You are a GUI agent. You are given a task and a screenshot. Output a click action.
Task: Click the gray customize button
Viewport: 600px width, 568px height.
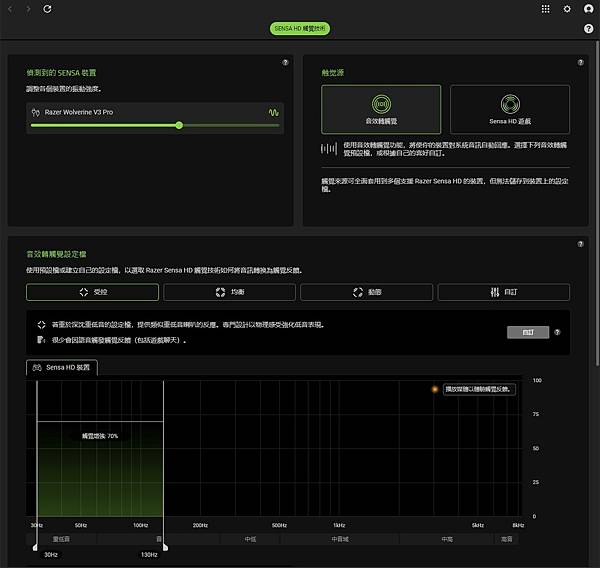(528, 332)
